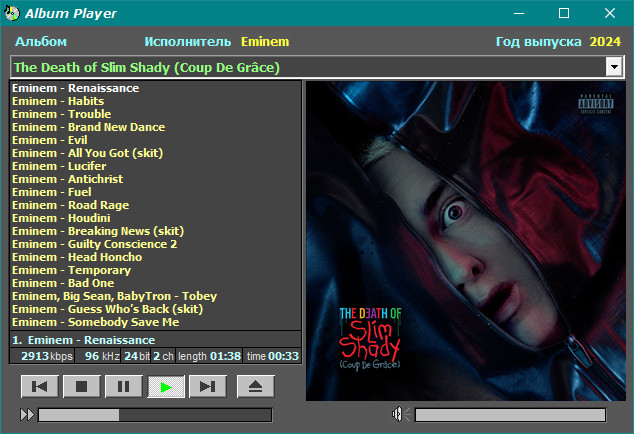Click the Previous track button
Image resolution: width=634 pixels, height=434 pixels.
(40, 387)
